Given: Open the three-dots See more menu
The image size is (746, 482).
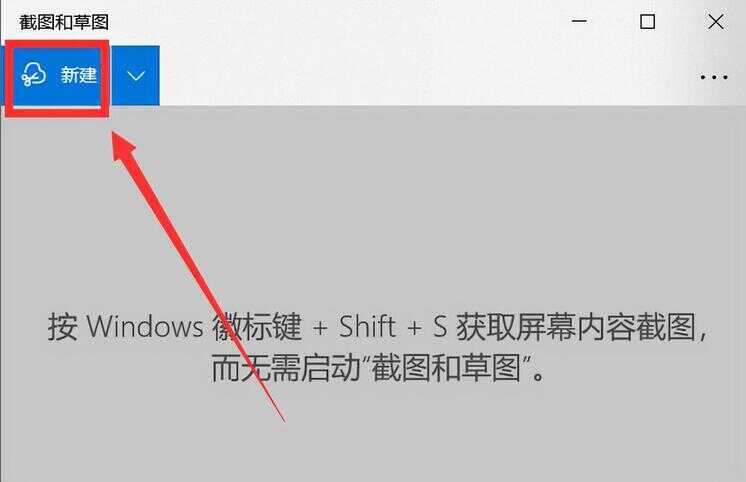Looking at the screenshot, I should (714, 77).
